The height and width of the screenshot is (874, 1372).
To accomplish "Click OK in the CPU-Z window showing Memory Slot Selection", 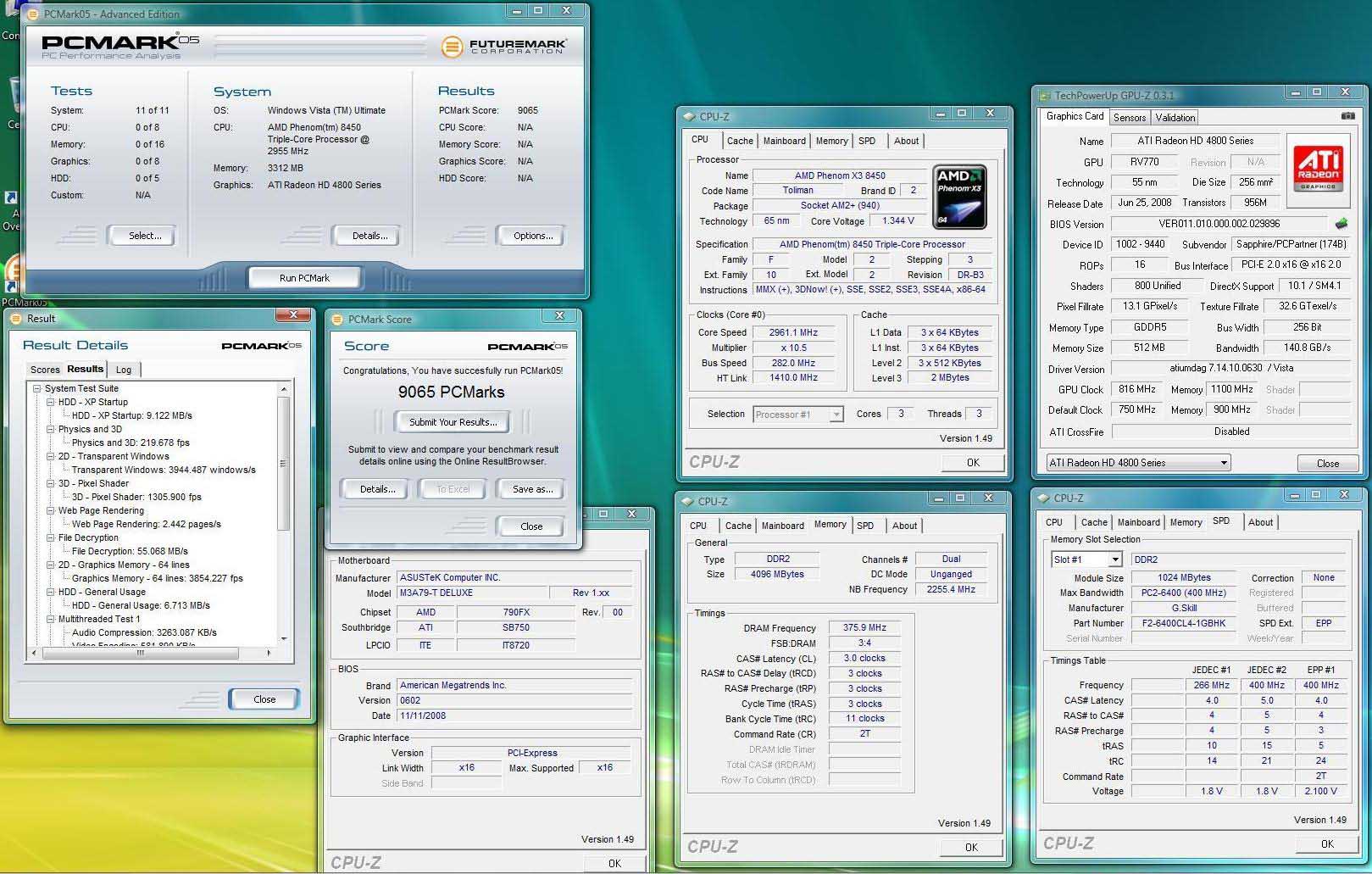I will [1327, 843].
